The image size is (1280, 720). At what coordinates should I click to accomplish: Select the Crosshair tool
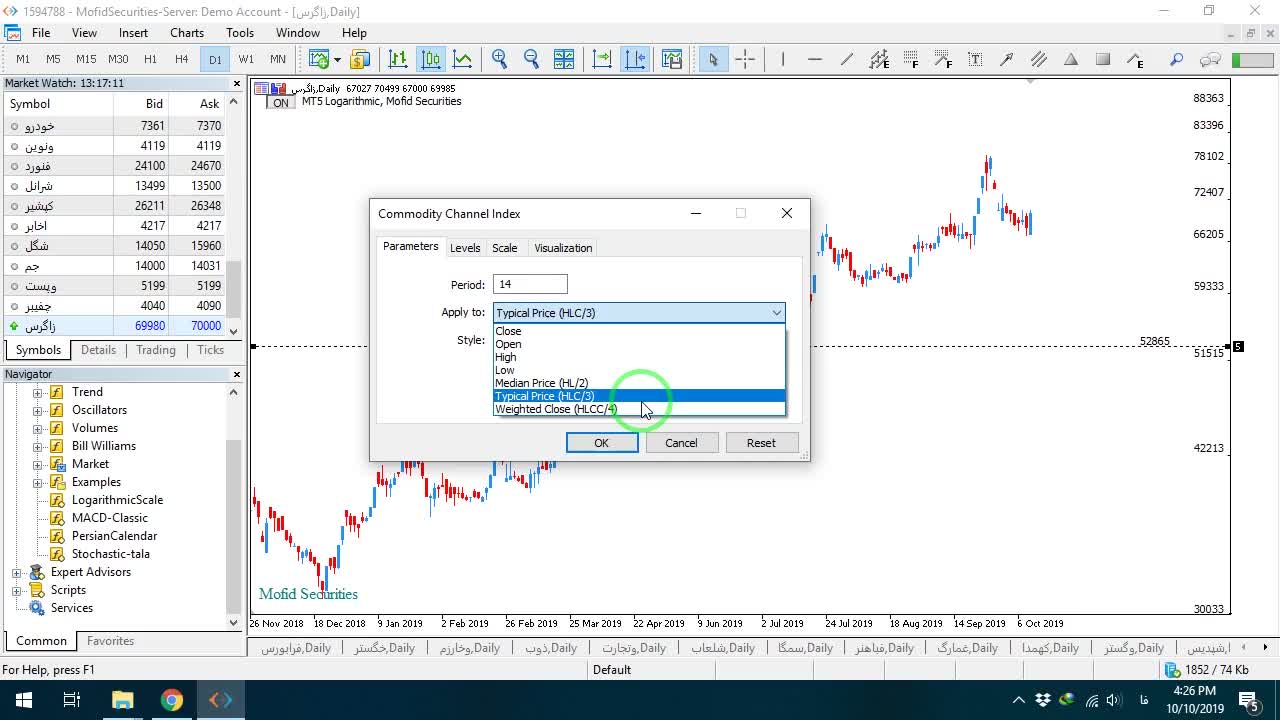(745, 59)
